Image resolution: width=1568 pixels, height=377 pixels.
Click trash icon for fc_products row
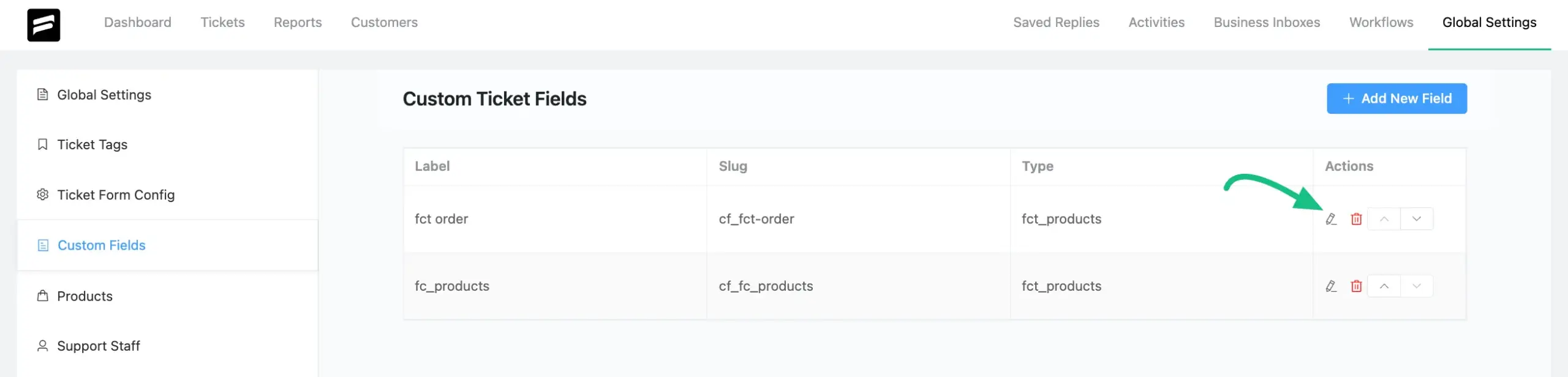pyautogui.click(x=1356, y=286)
